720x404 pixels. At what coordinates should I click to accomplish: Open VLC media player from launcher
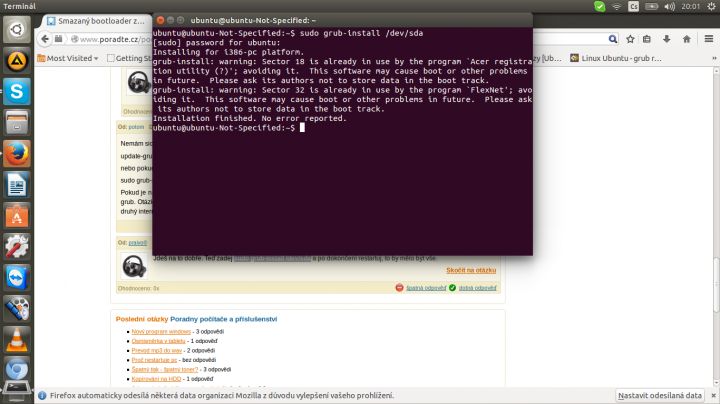pyautogui.click(x=17, y=340)
